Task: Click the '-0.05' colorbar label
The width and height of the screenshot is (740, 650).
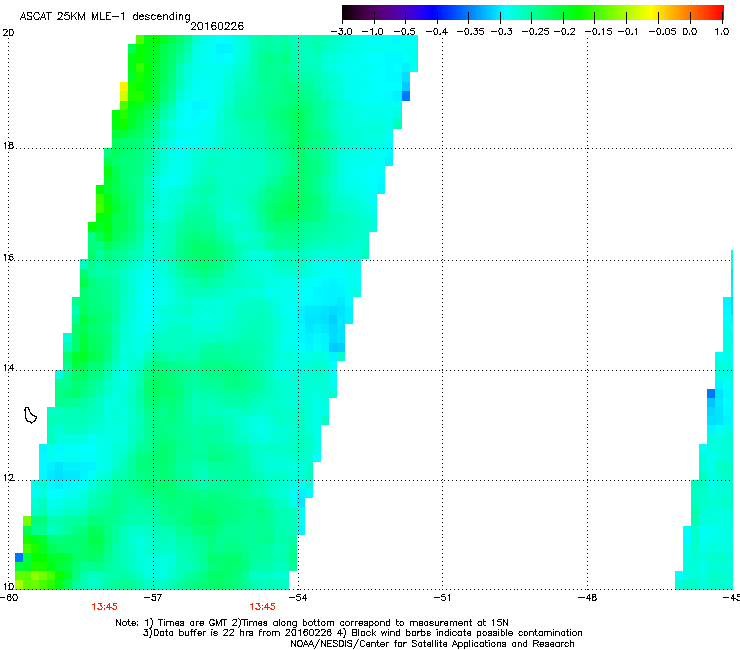Action: pyautogui.click(x=662, y=32)
